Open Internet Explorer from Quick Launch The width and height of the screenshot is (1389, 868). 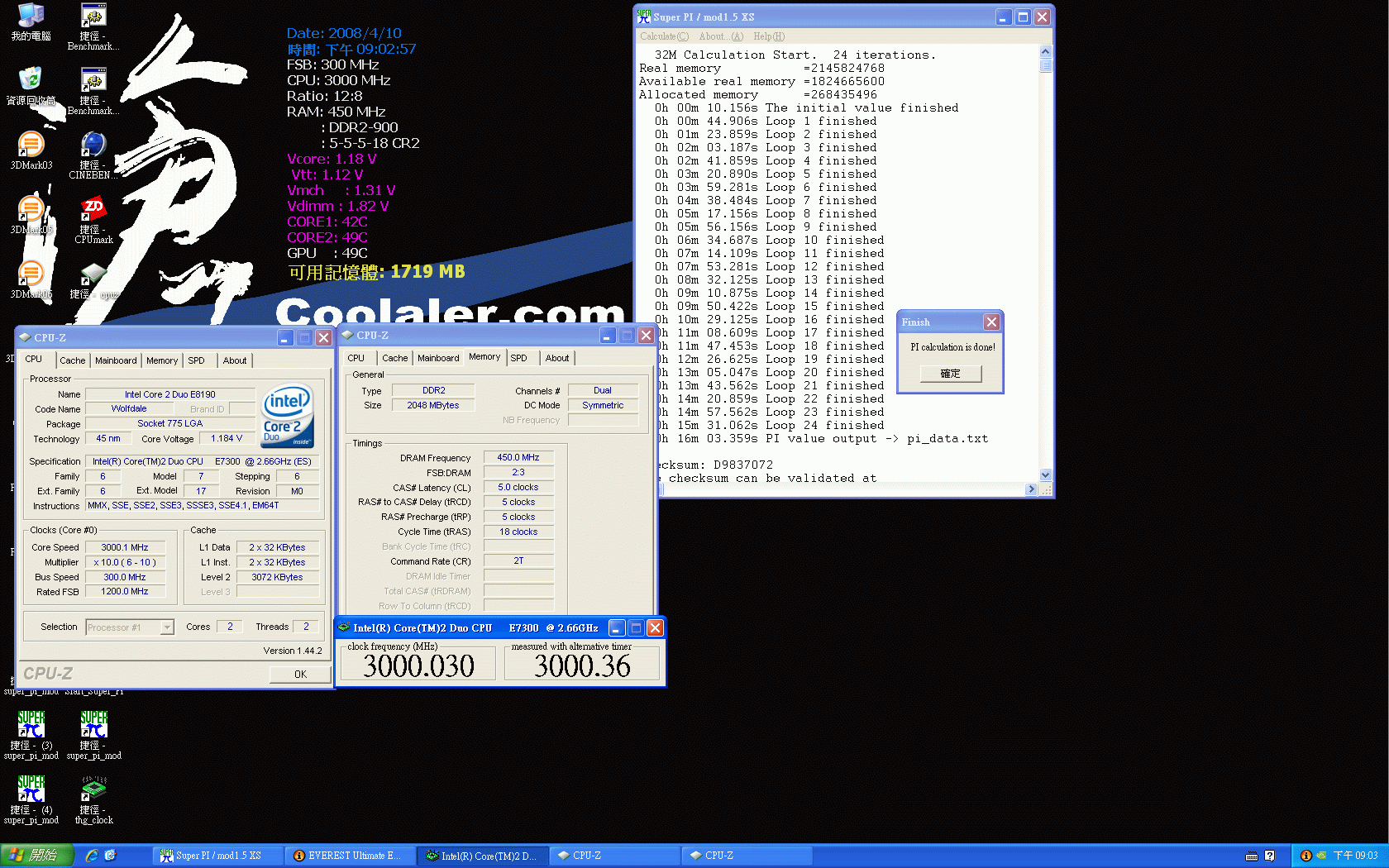(92, 856)
